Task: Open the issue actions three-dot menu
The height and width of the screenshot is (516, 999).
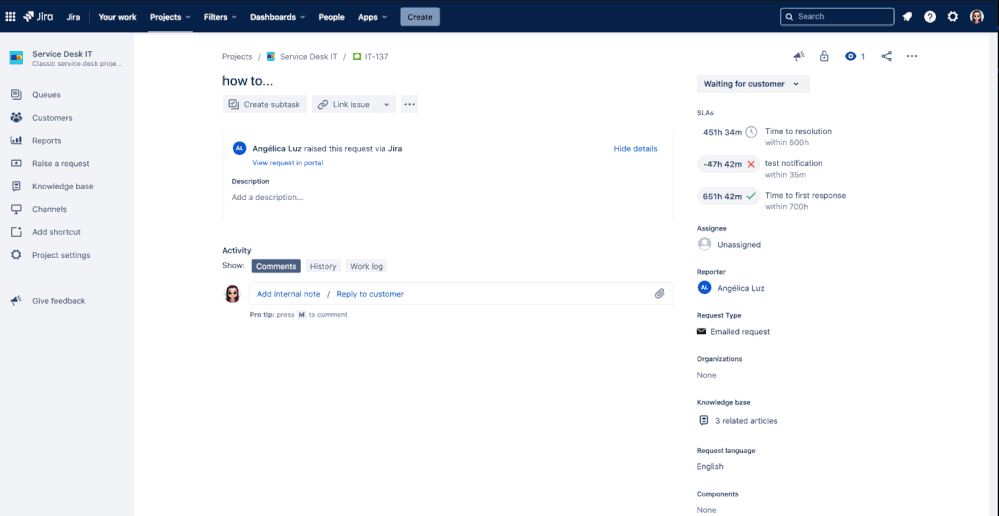Action: (912, 57)
